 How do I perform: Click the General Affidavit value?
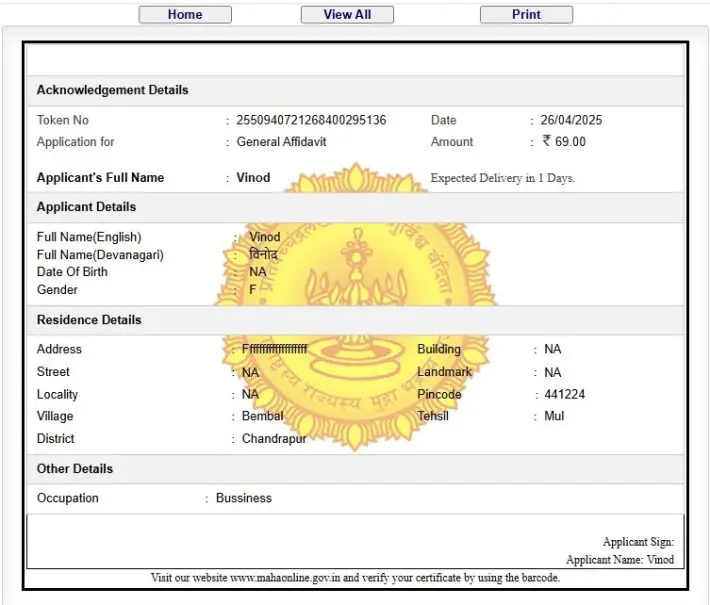(x=281, y=142)
